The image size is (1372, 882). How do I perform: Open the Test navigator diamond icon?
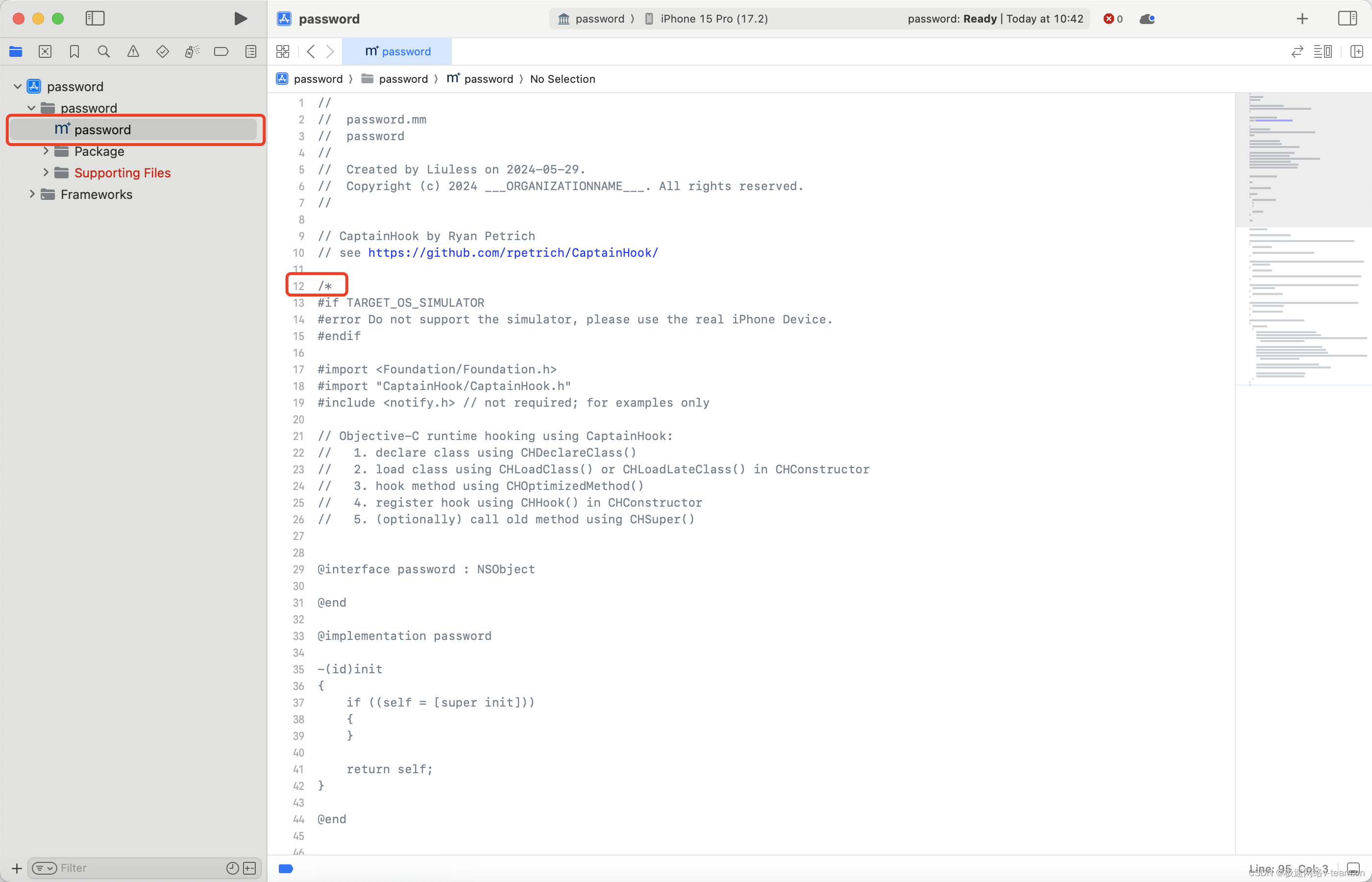[x=163, y=51]
